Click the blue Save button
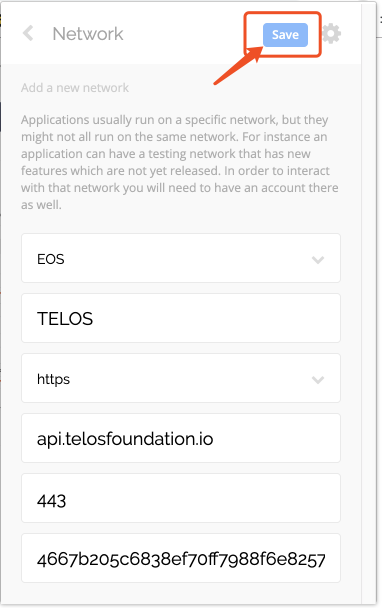Screen dimensions: 382x608 pyautogui.click(x=285, y=35)
